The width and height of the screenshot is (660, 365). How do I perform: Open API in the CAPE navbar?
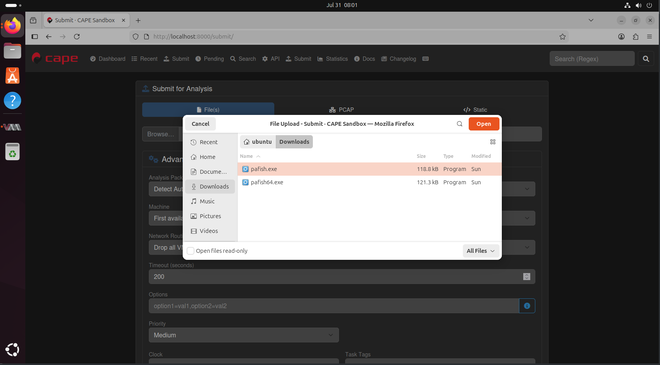271,59
